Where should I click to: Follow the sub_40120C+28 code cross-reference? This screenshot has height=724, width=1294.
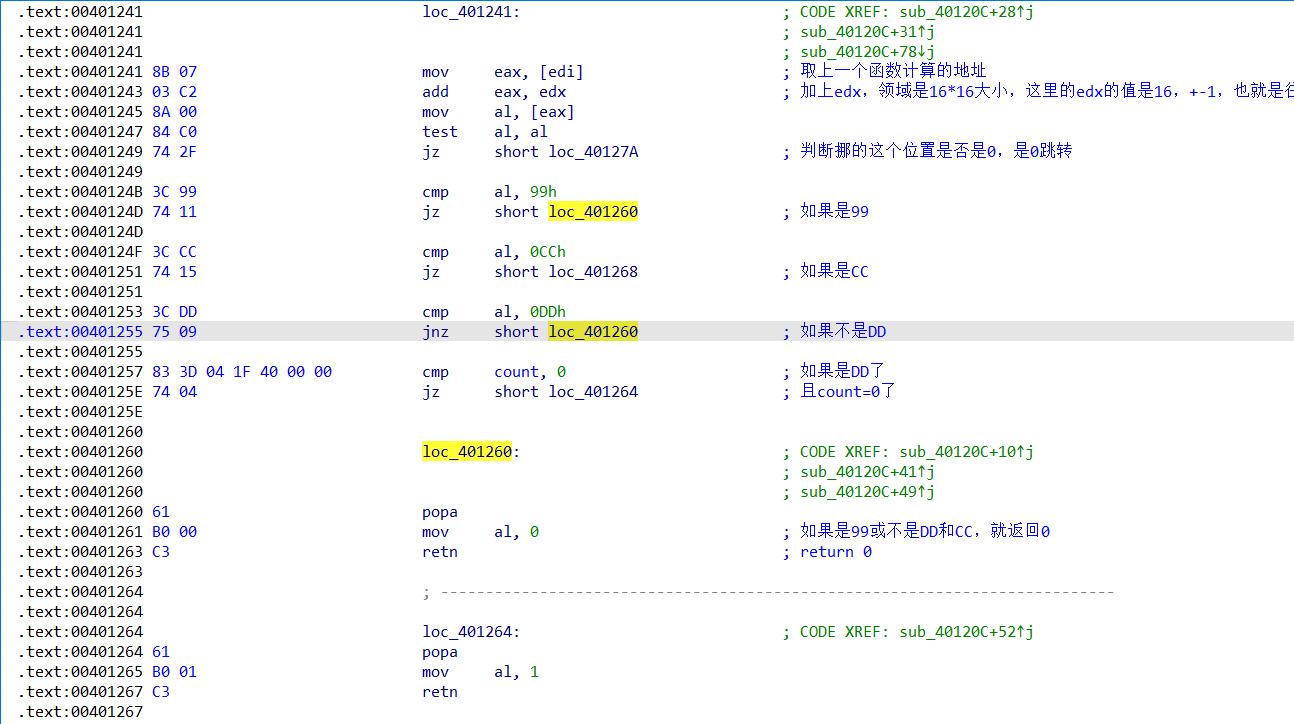point(961,12)
